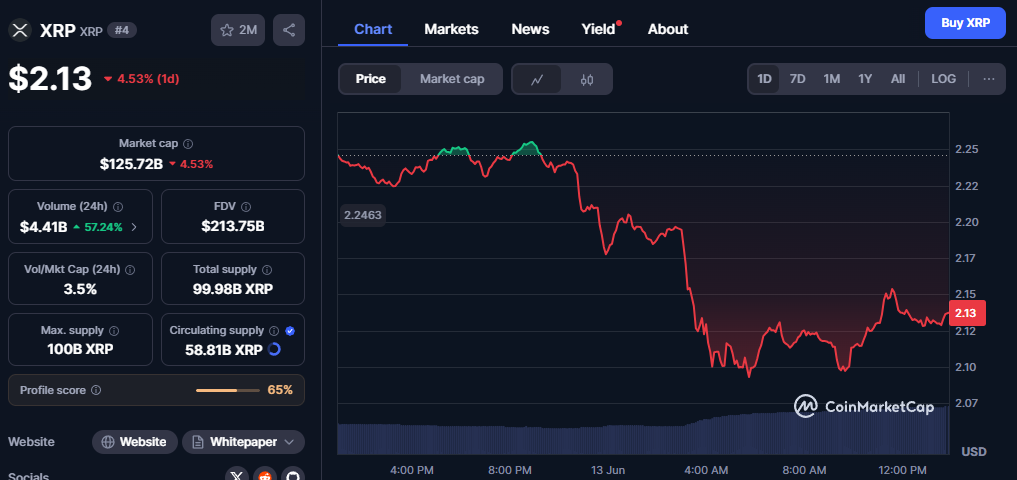Open the chart more options ellipsis
This screenshot has height=480, width=1017.
988,79
